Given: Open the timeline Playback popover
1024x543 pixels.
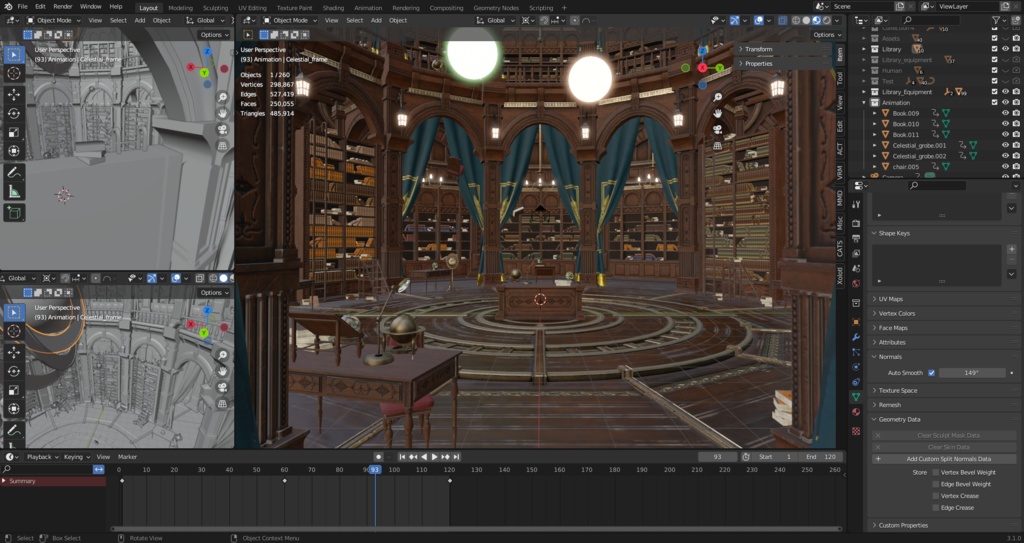Looking at the screenshot, I should click(x=42, y=456).
